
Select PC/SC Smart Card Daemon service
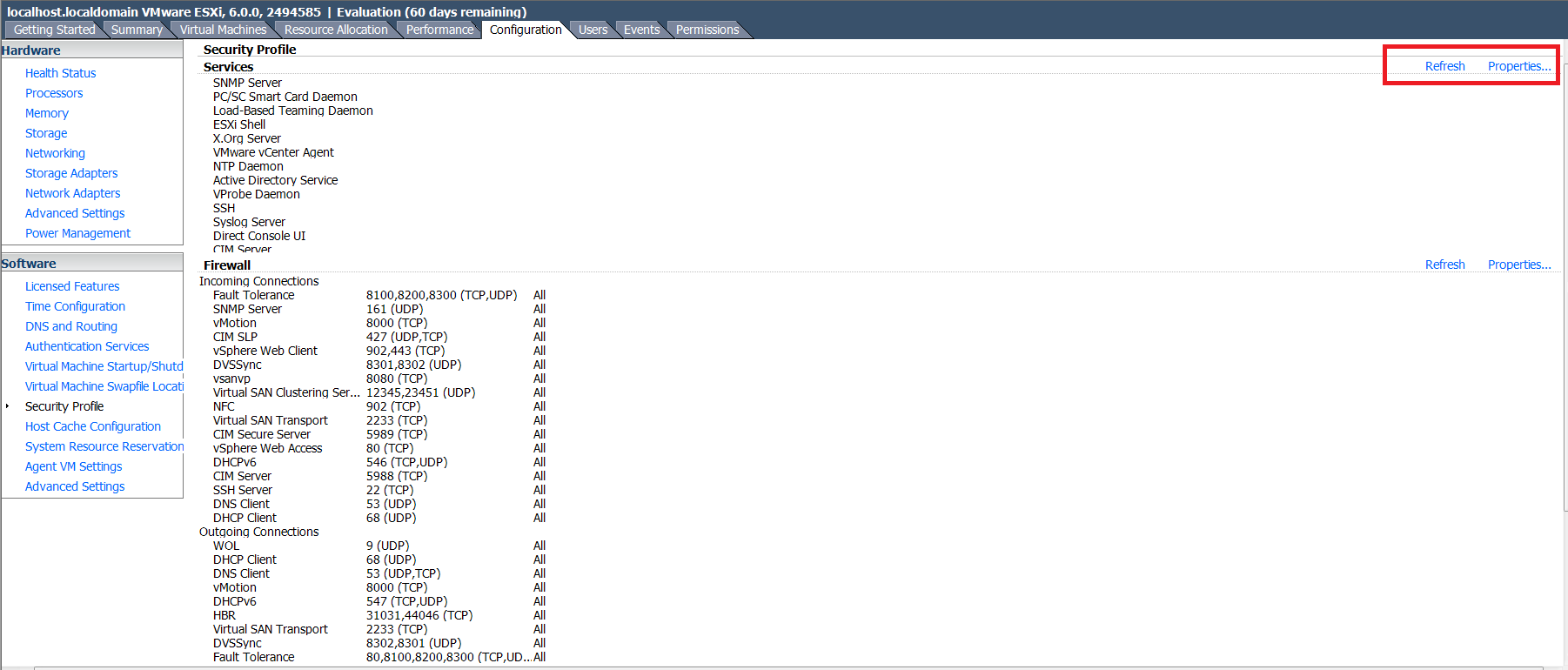coord(285,97)
